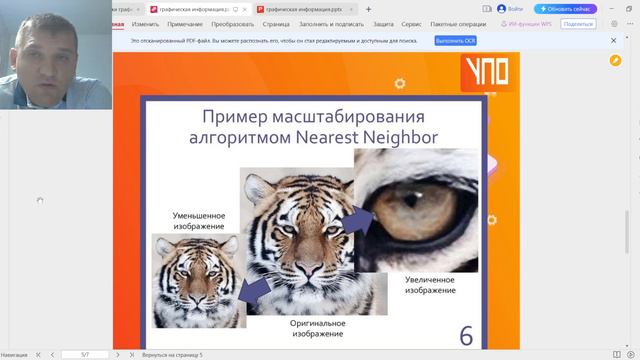The height and width of the screenshot is (360, 640).
Task: Click the user account avatar icon
Action: (x=502, y=9)
